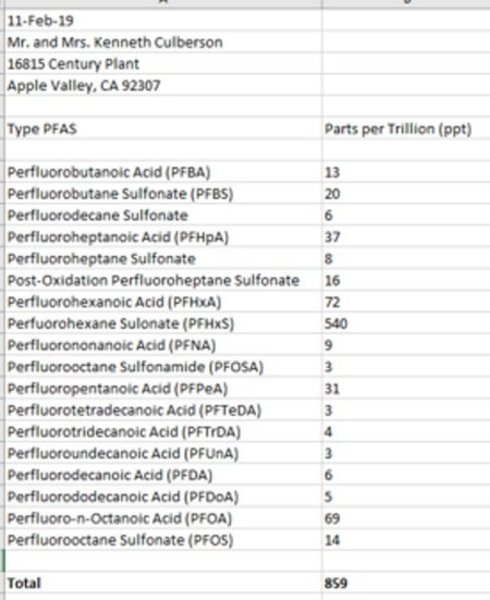Select the Perfluorobutanoic Acid (PFBA) cell
The height and width of the screenshot is (600, 490).
[163, 172]
